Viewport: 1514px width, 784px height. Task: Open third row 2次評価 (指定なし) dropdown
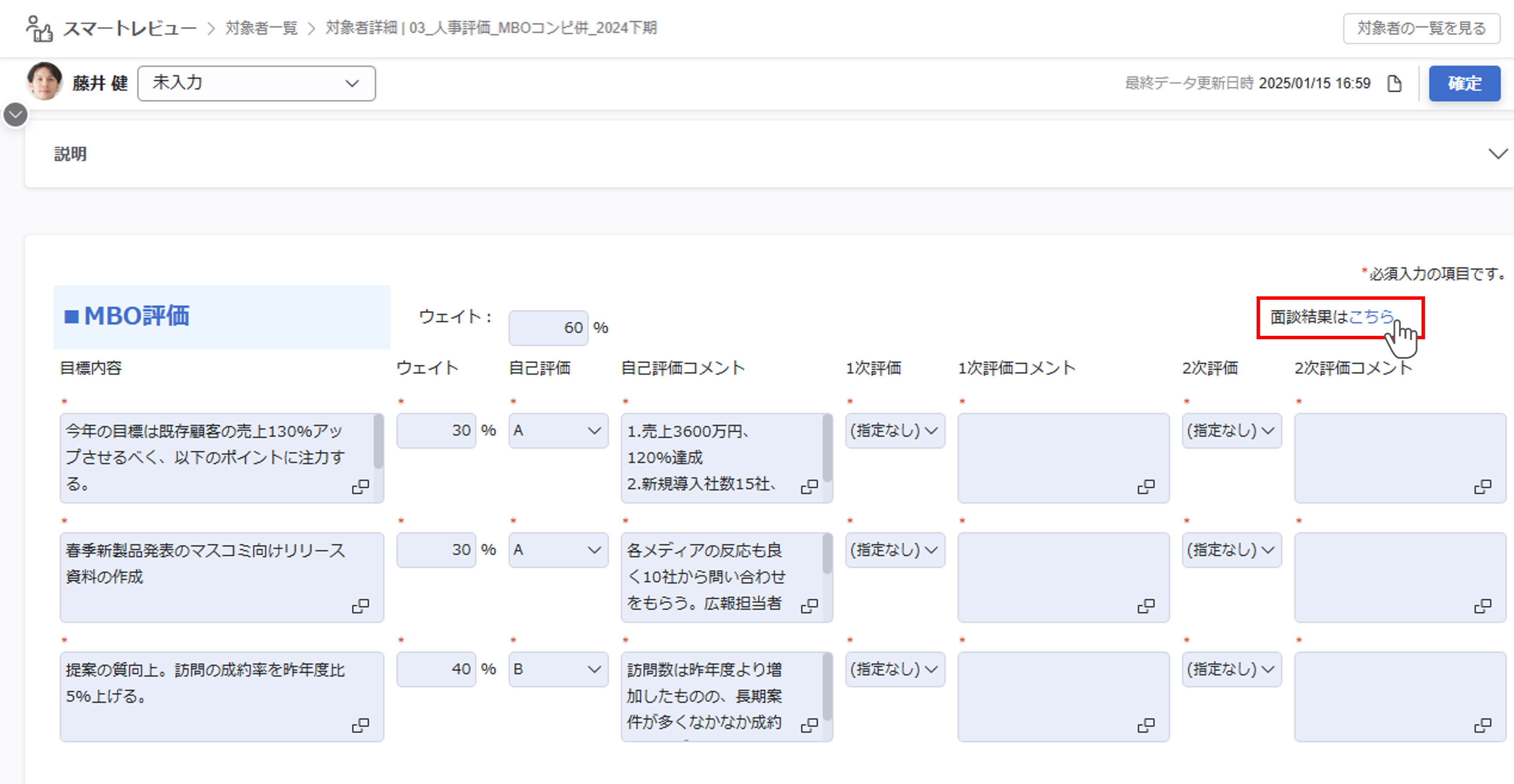click(1232, 669)
